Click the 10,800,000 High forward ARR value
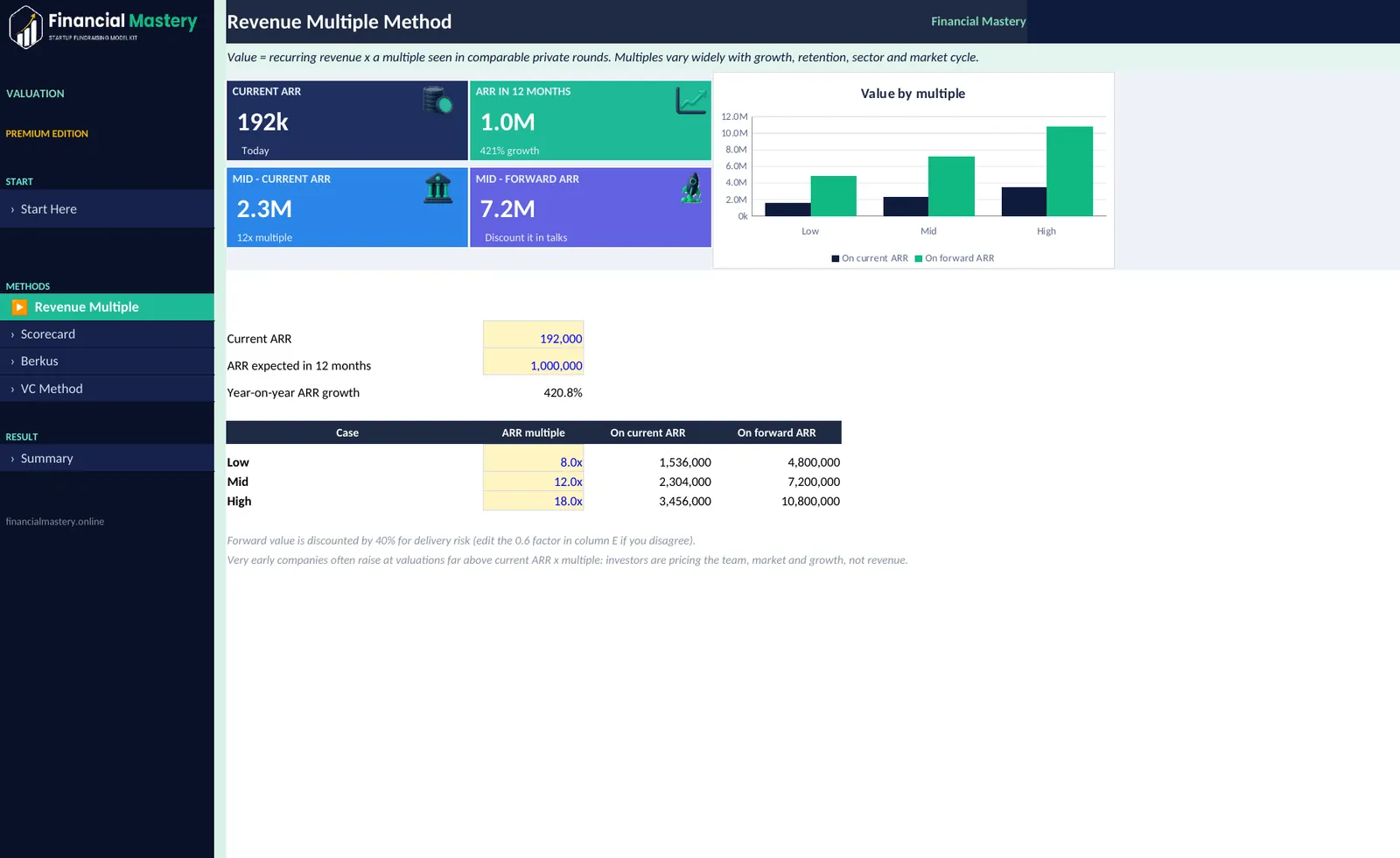Image resolution: width=1400 pixels, height=858 pixels. (x=810, y=502)
